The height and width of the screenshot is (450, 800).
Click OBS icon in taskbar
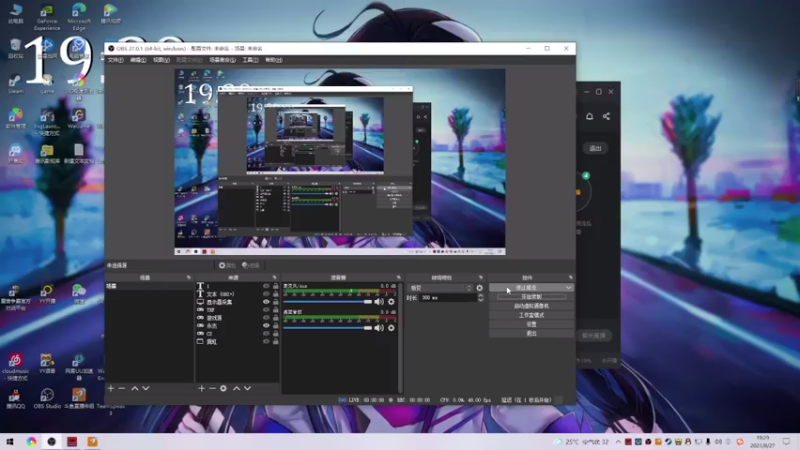(52, 442)
